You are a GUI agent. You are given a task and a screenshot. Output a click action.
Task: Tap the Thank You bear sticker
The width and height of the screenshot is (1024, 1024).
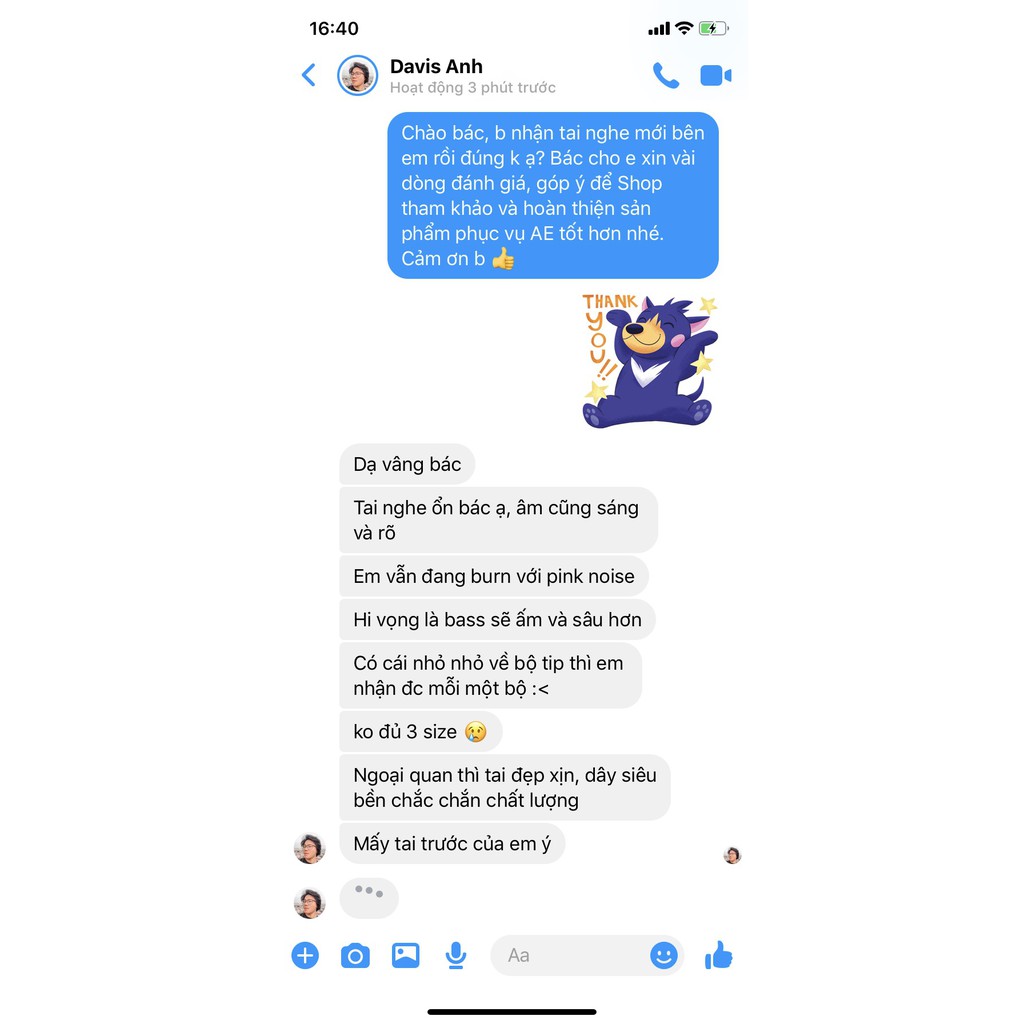tap(650, 361)
